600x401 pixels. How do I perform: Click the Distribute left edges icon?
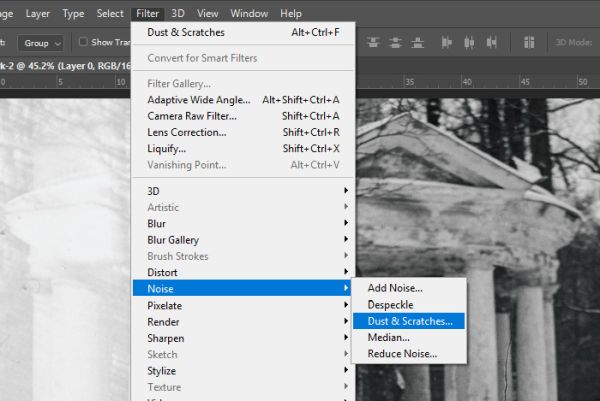pyautogui.click(x=446, y=42)
